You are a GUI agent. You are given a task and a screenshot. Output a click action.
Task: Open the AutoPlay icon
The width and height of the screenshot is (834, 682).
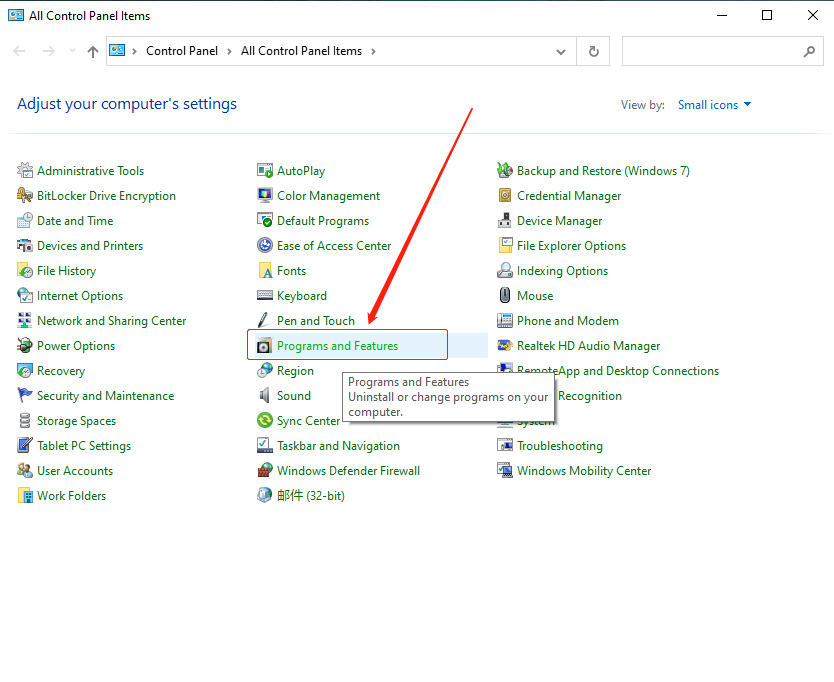264,170
